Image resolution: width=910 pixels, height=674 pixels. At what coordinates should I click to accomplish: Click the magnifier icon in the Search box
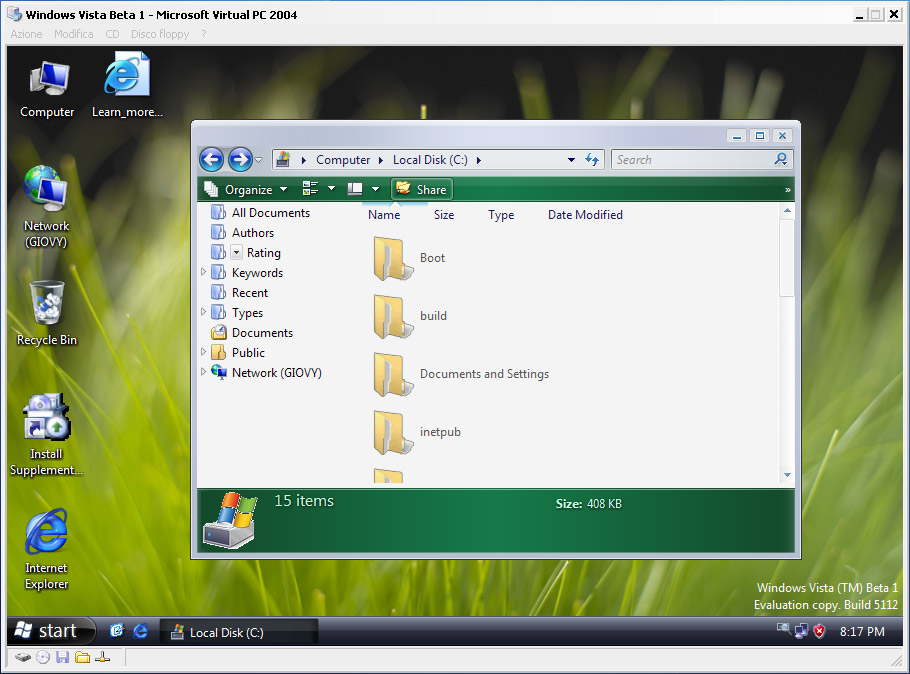pyautogui.click(x=781, y=159)
